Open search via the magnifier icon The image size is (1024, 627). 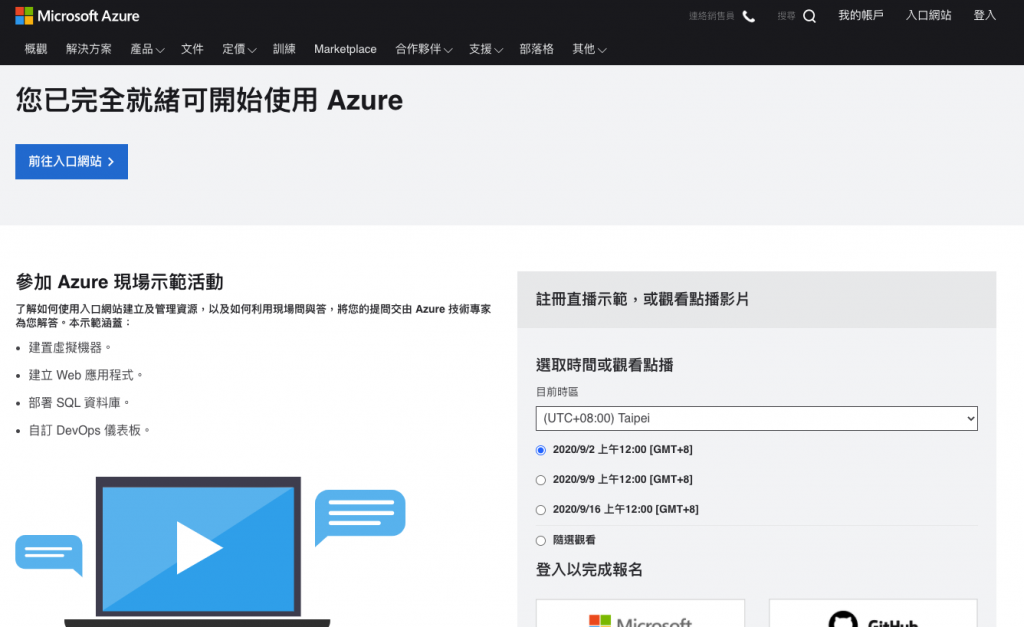(x=809, y=16)
